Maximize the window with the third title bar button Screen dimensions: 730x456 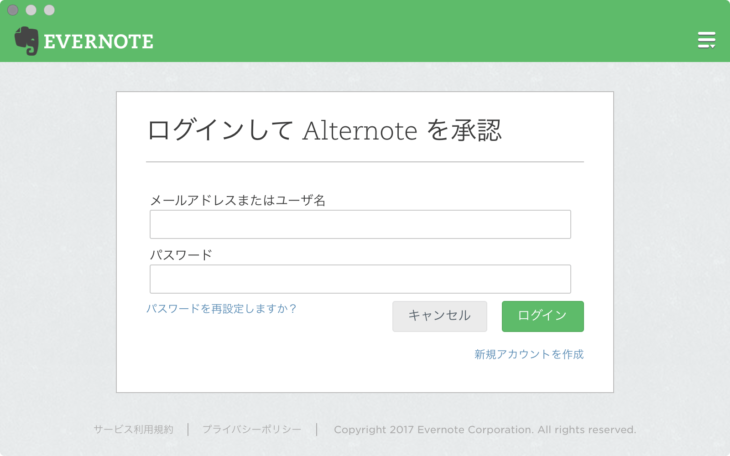(49, 10)
